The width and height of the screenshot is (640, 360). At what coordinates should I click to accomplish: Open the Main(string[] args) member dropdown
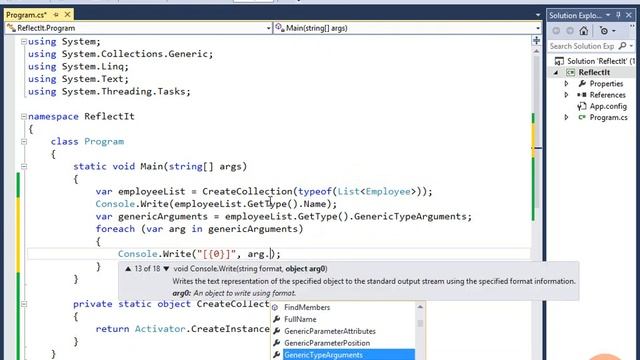point(538,28)
